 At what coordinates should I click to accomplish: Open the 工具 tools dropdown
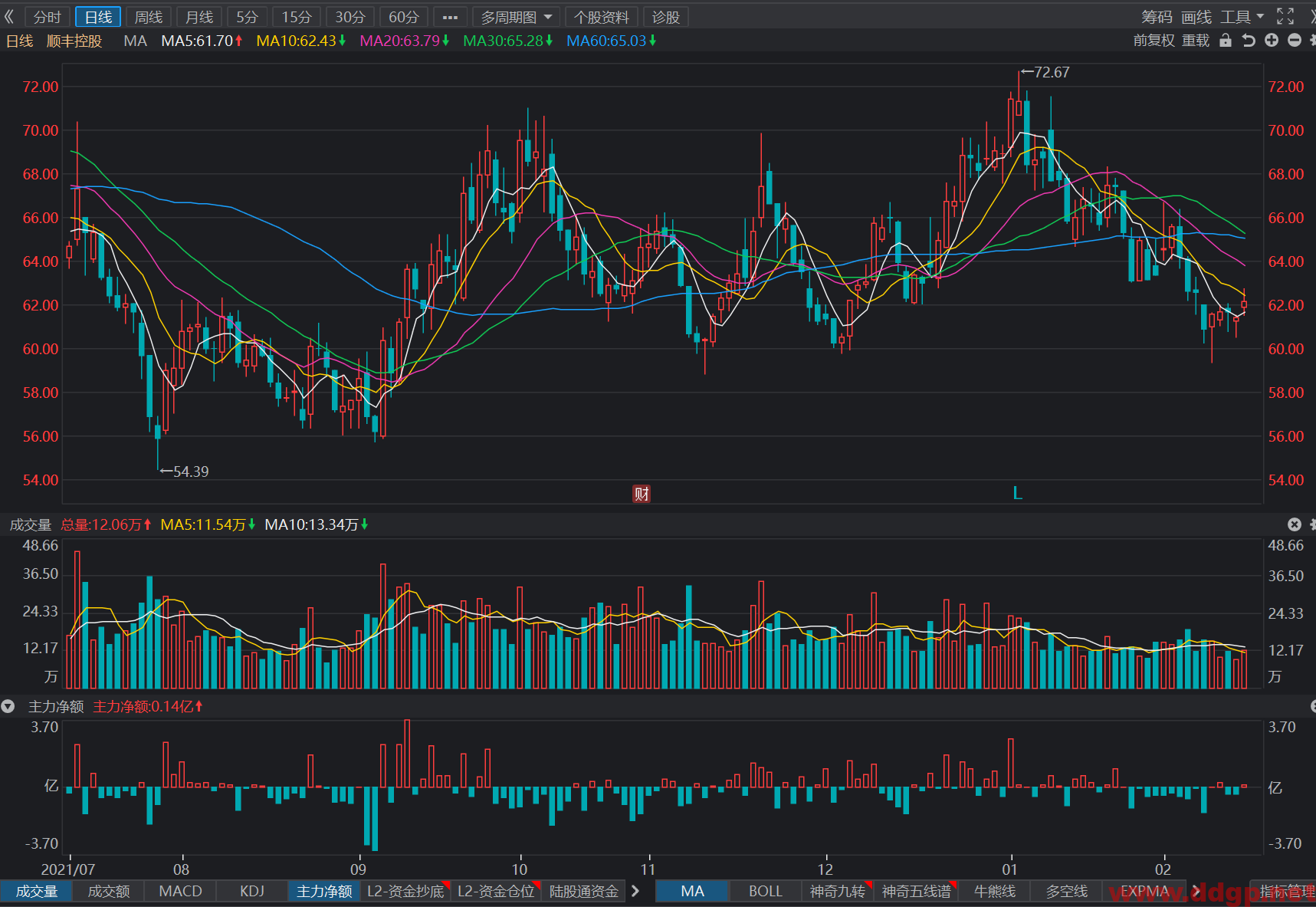click(x=1242, y=17)
